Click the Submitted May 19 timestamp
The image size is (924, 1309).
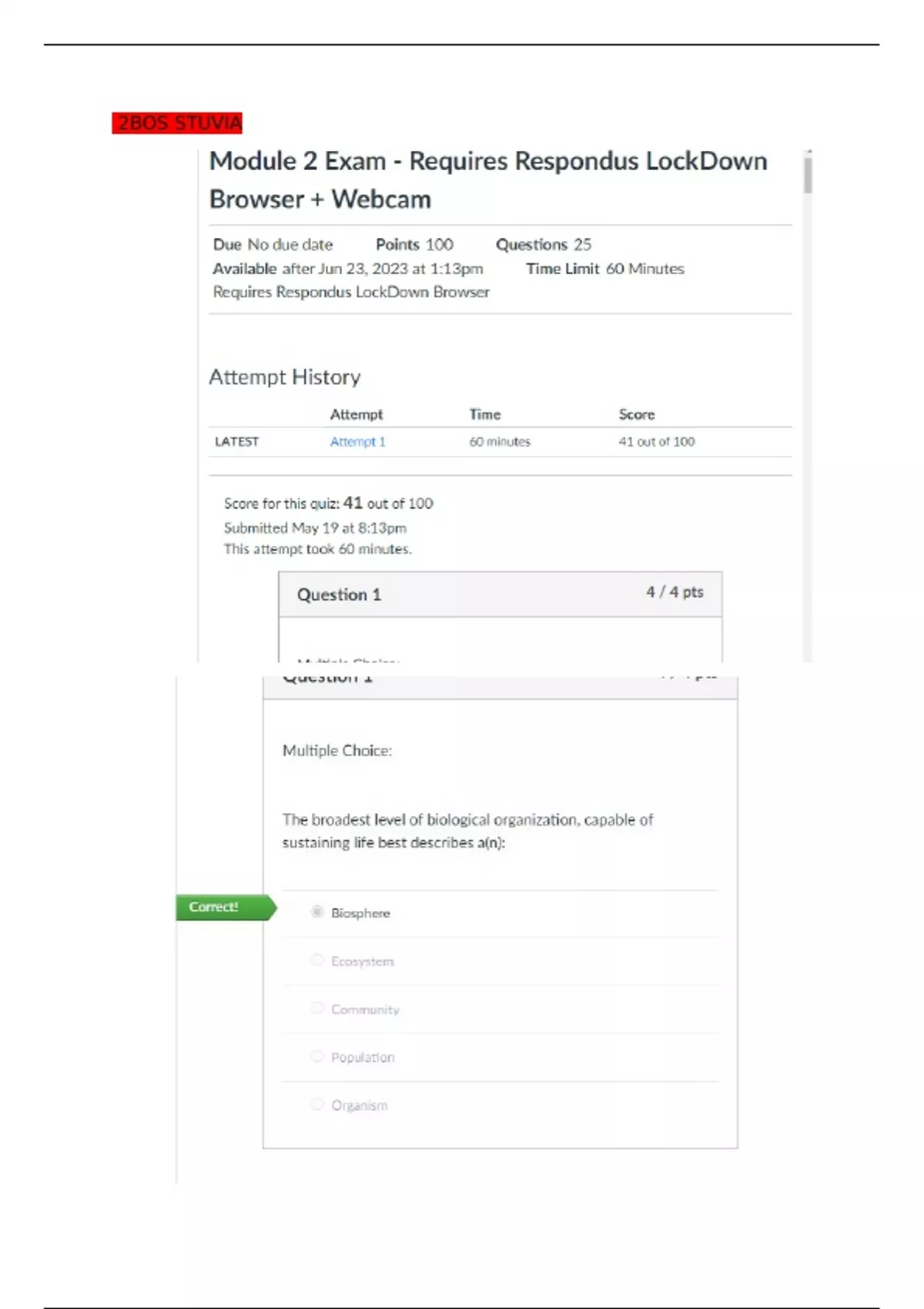tap(315, 527)
